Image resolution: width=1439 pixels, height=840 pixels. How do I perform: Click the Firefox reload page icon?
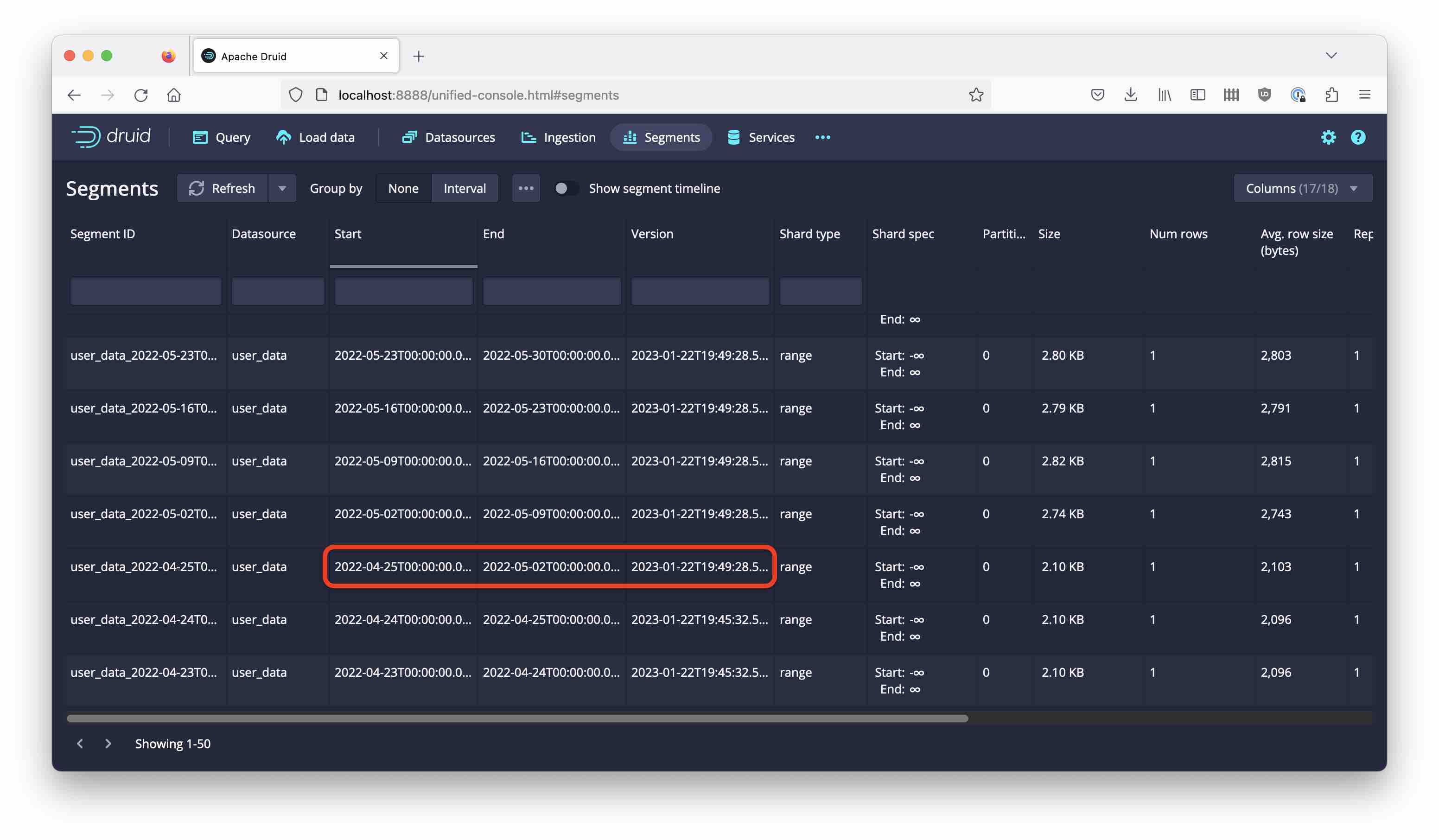(x=141, y=95)
